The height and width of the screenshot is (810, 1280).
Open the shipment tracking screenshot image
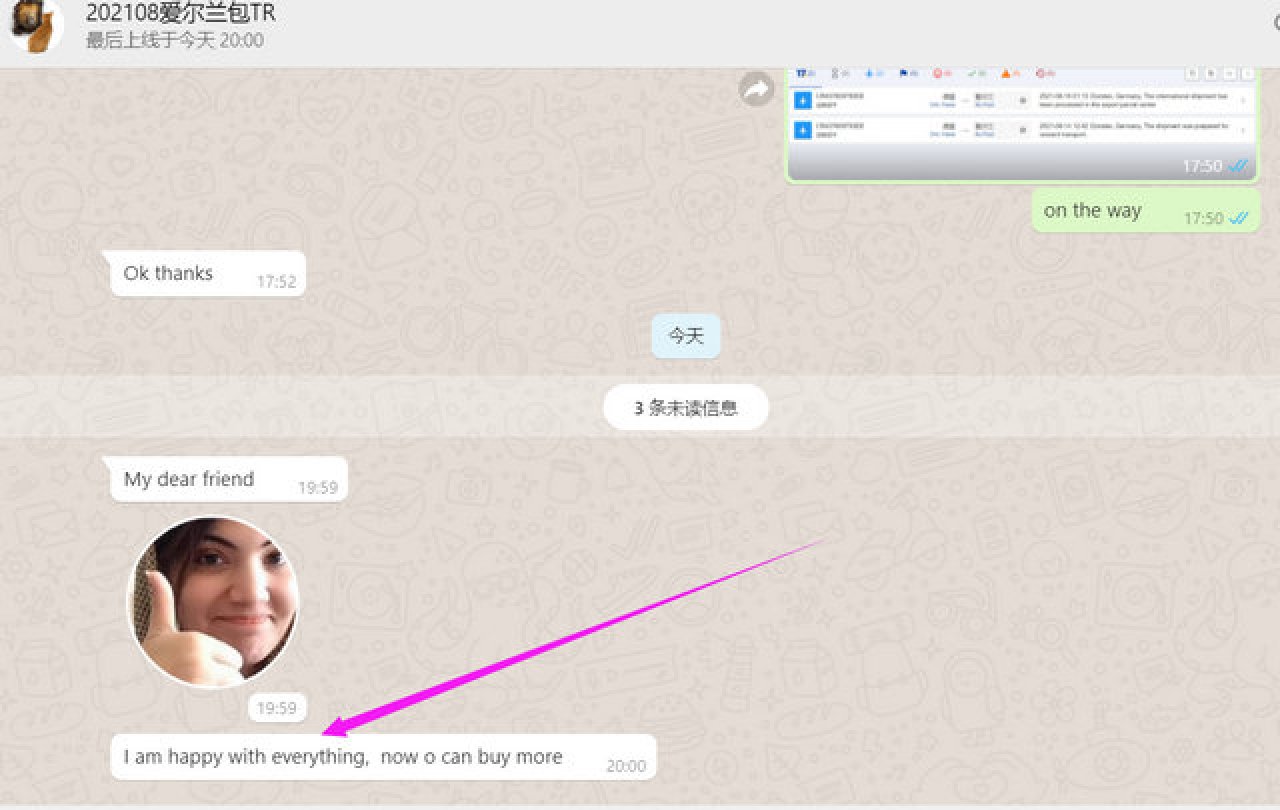point(1021,120)
